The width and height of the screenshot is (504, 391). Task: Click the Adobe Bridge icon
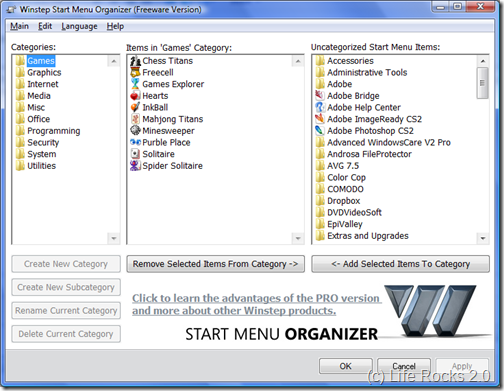320,96
